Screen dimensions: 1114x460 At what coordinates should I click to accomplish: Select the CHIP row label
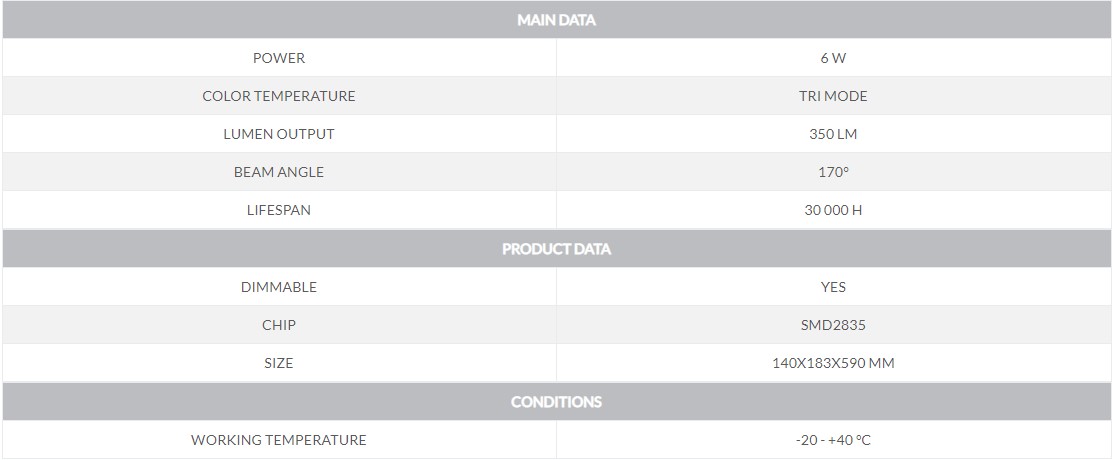pos(279,325)
